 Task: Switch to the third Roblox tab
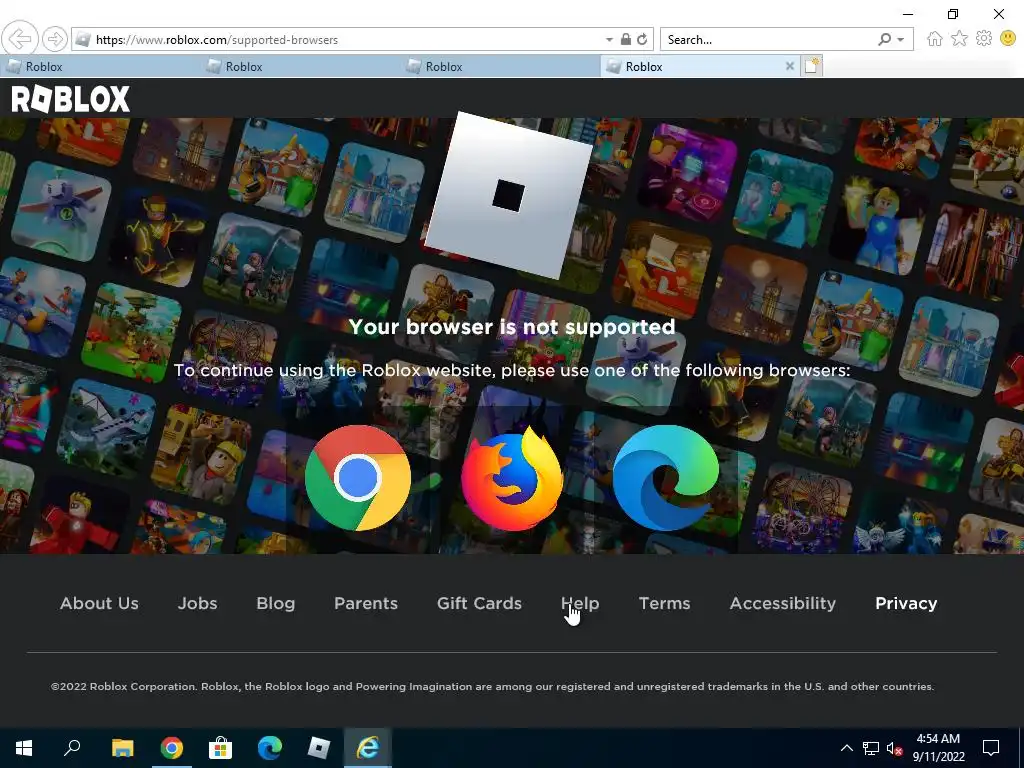pos(500,67)
